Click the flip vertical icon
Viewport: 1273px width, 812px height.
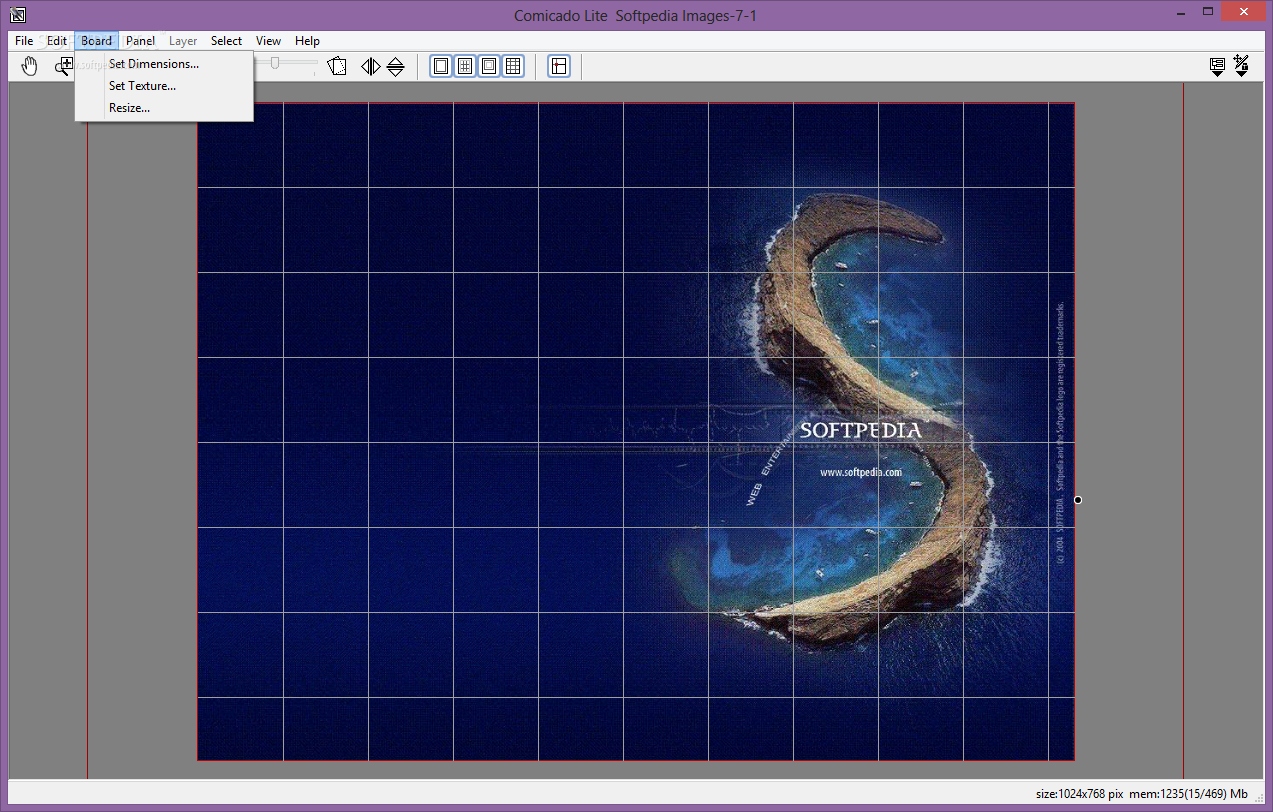[x=396, y=66]
